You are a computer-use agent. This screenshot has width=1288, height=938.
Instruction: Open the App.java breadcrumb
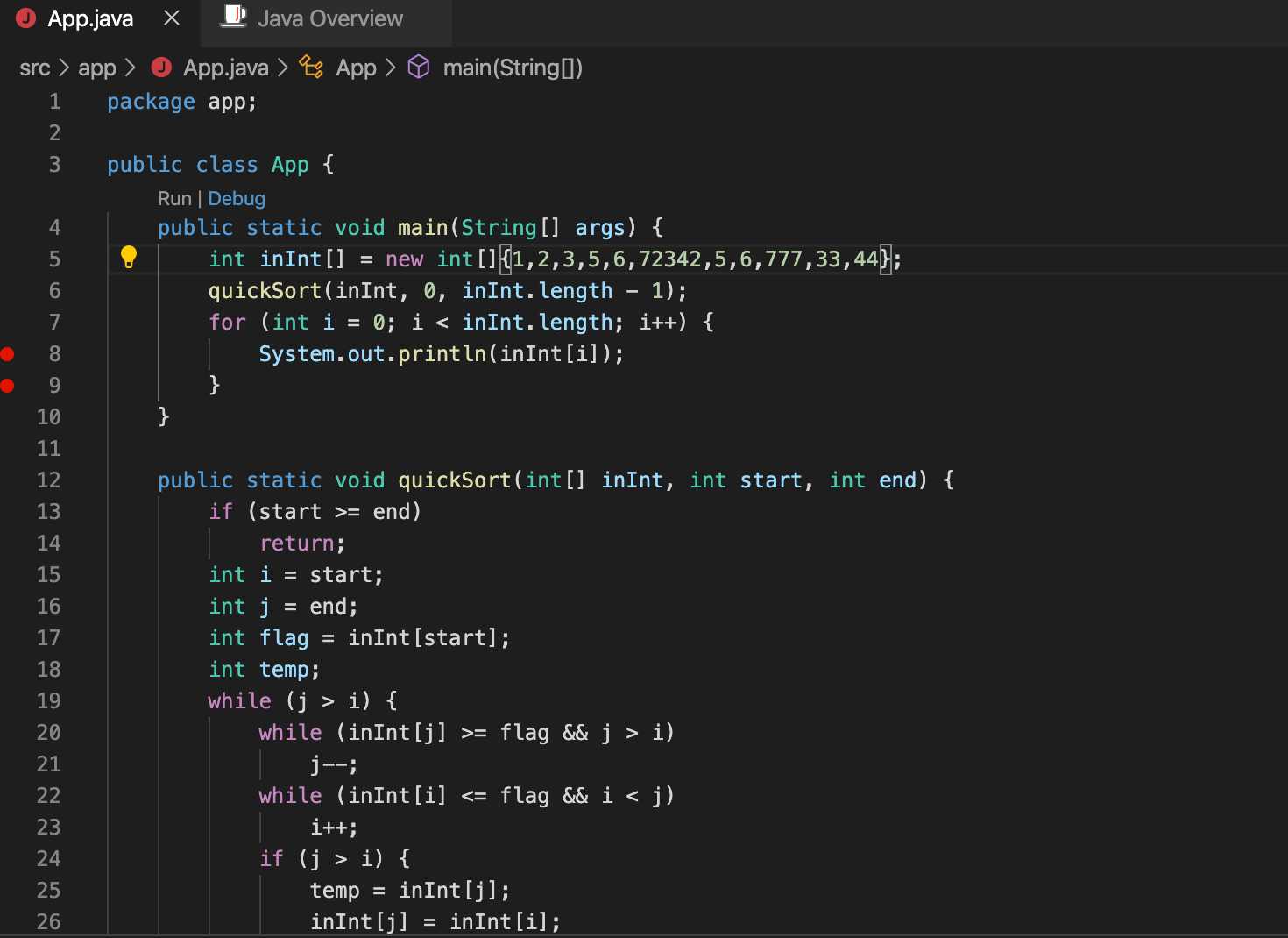tap(226, 68)
